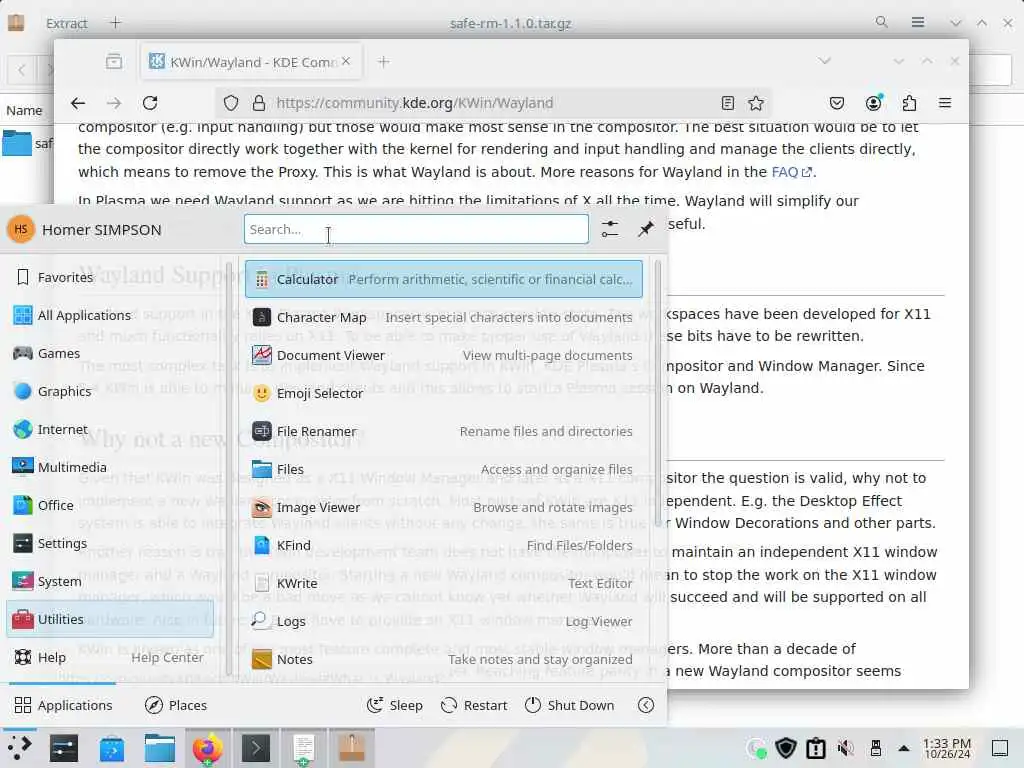Open the Settings category
This screenshot has width=1024, height=768.
[110, 543]
